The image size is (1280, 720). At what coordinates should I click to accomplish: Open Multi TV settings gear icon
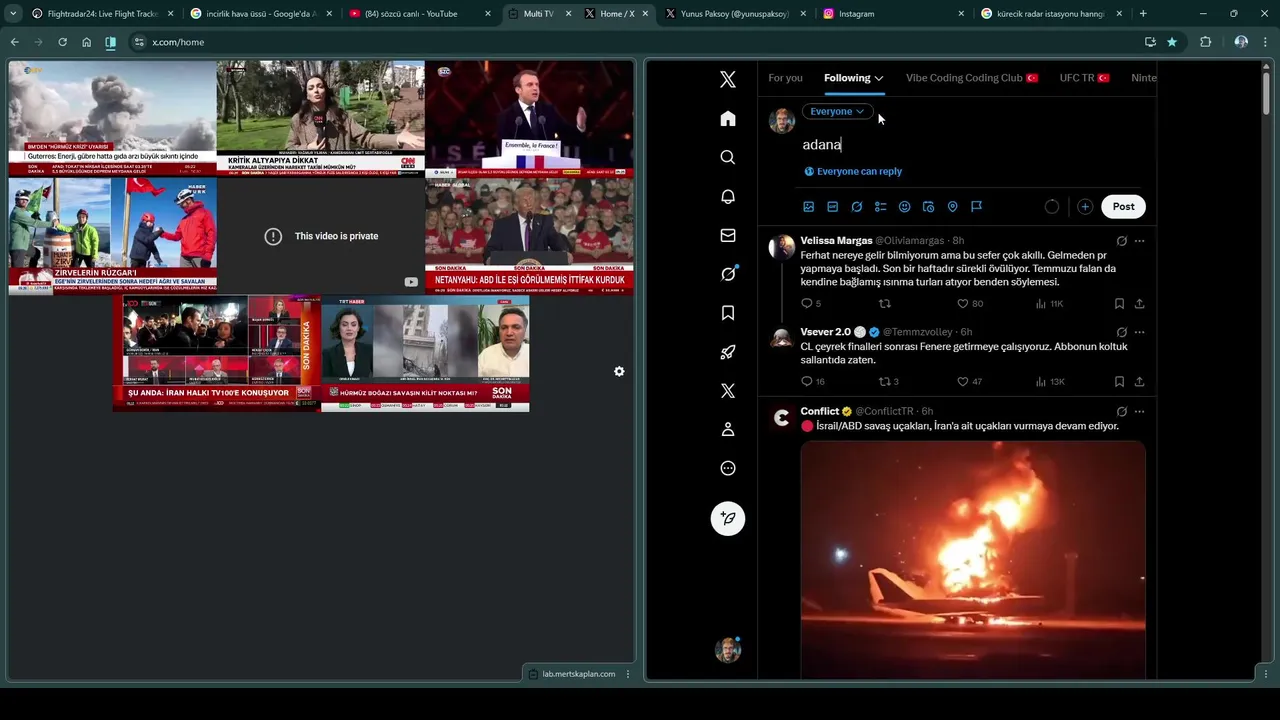tap(619, 372)
